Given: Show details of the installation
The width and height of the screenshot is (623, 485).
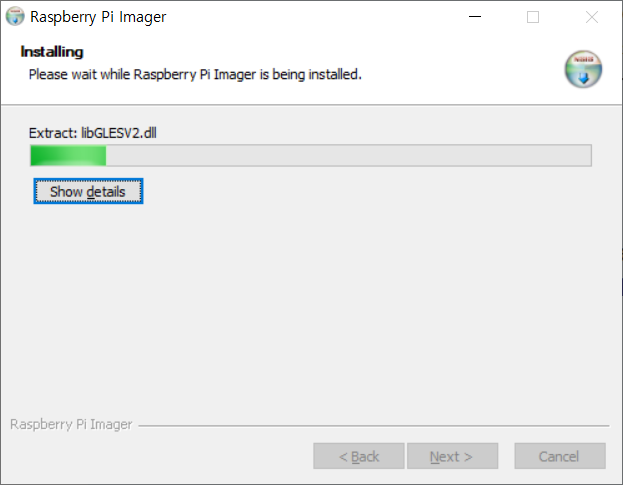Looking at the screenshot, I should (88, 191).
